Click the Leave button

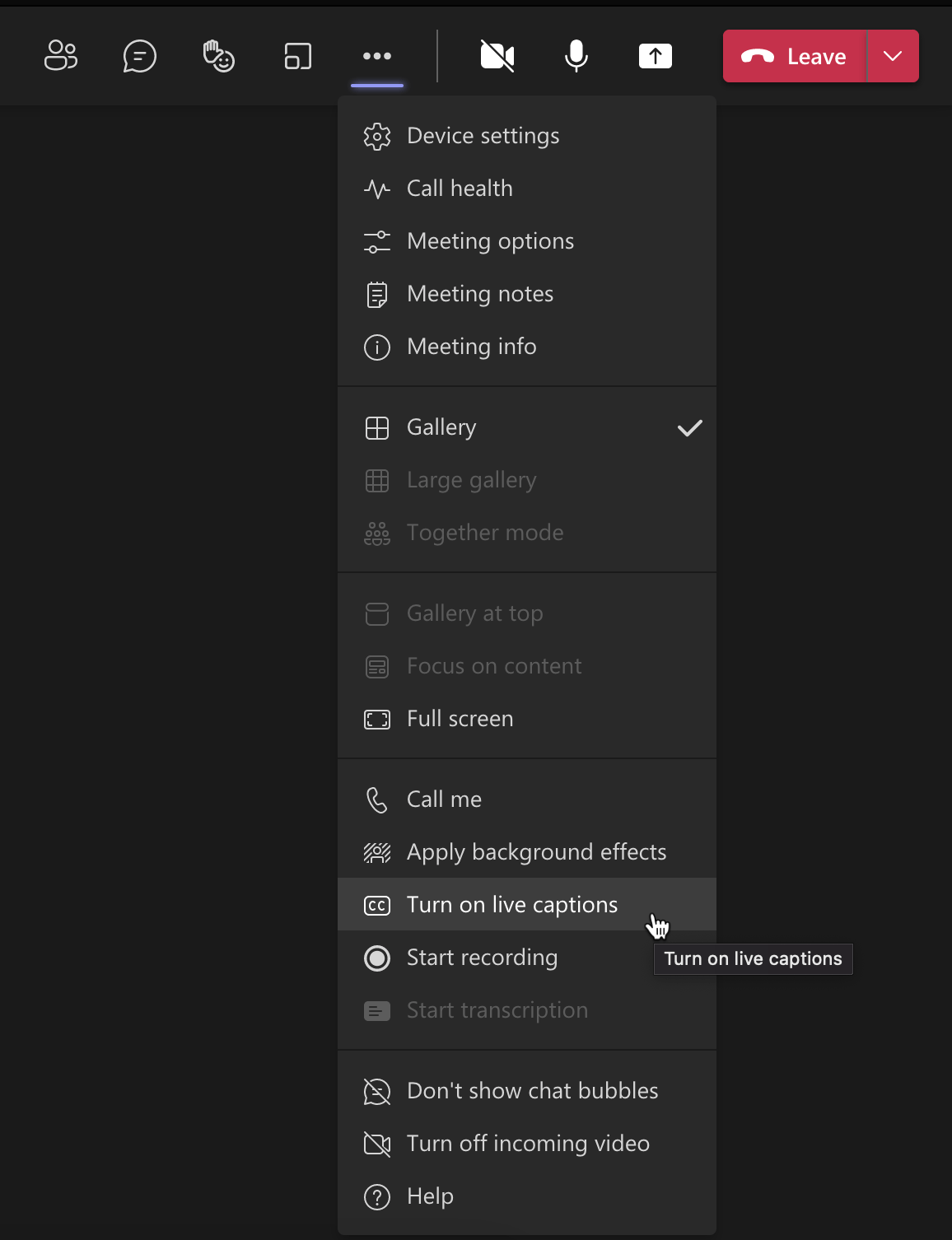coord(793,56)
